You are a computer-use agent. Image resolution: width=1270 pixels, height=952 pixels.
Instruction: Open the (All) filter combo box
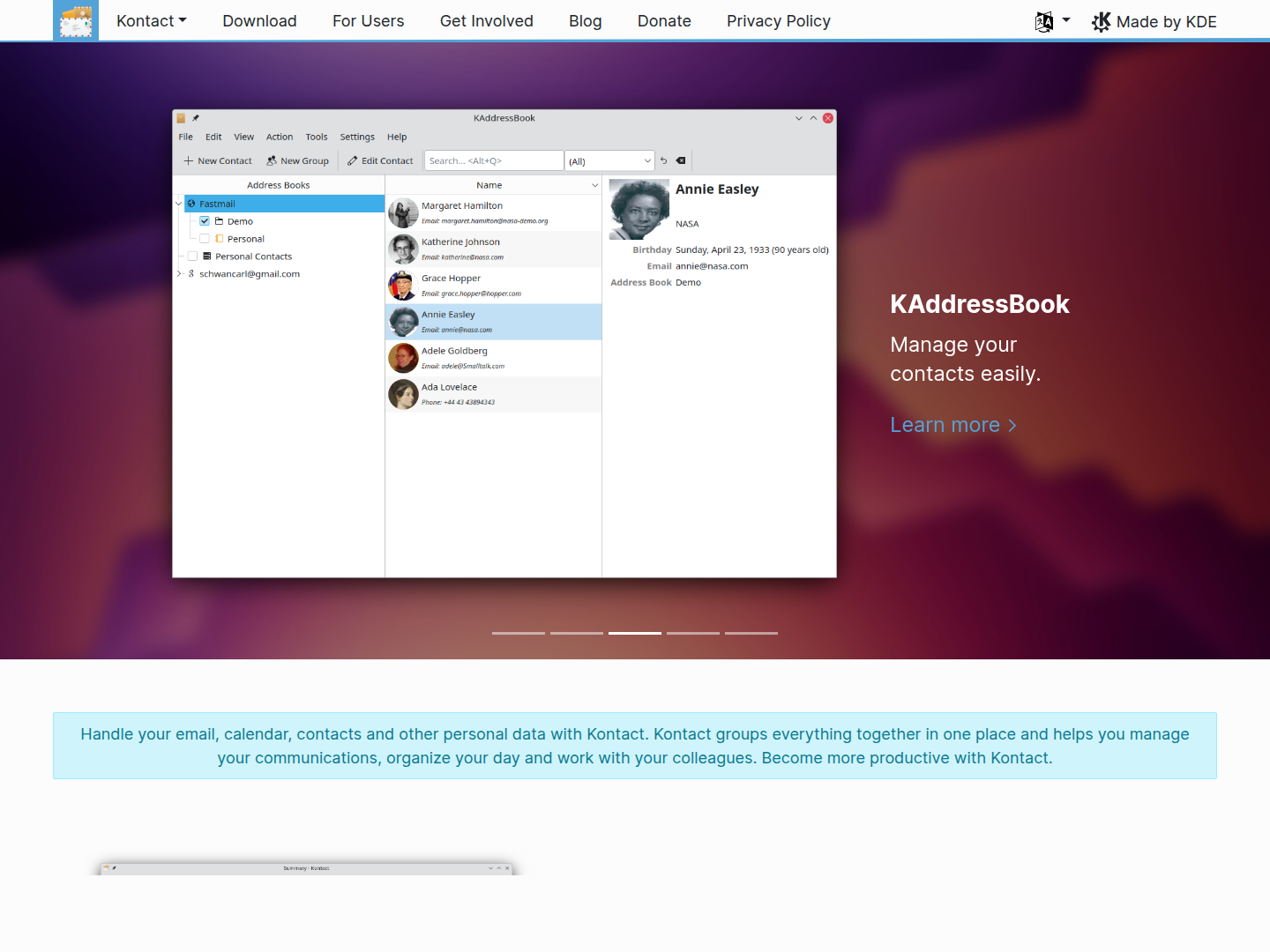[610, 160]
